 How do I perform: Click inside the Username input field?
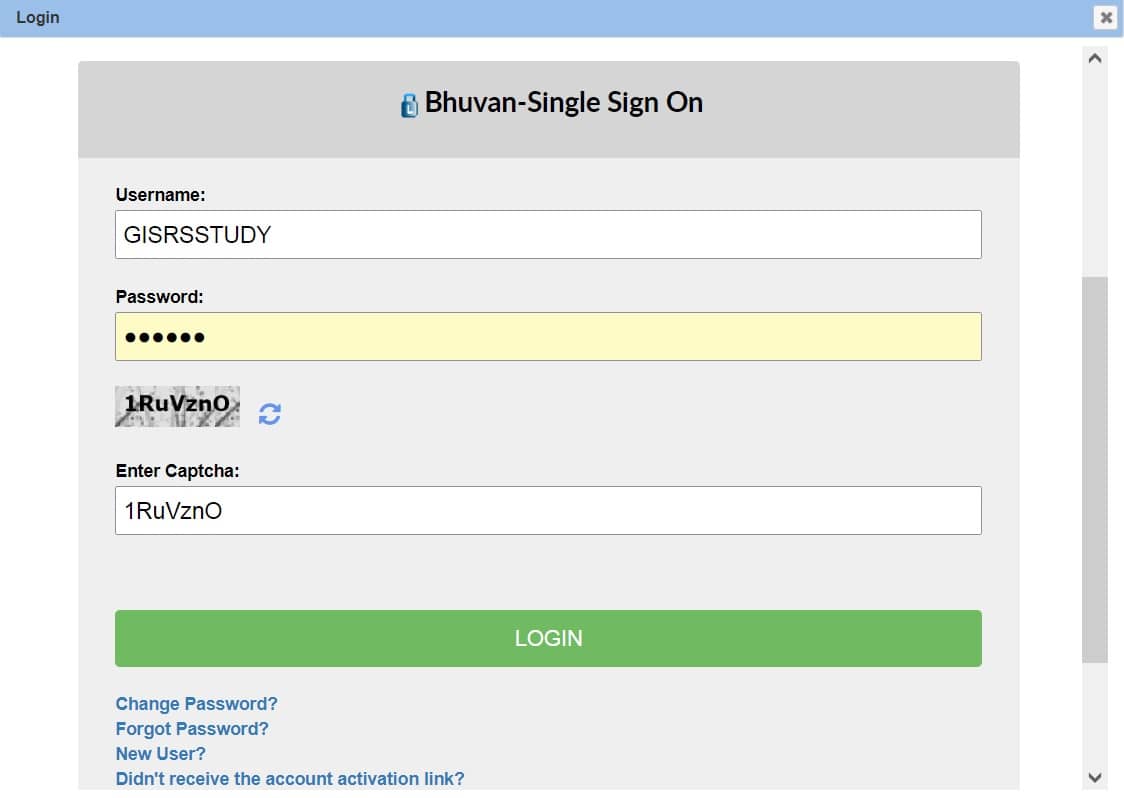click(548, 234)
